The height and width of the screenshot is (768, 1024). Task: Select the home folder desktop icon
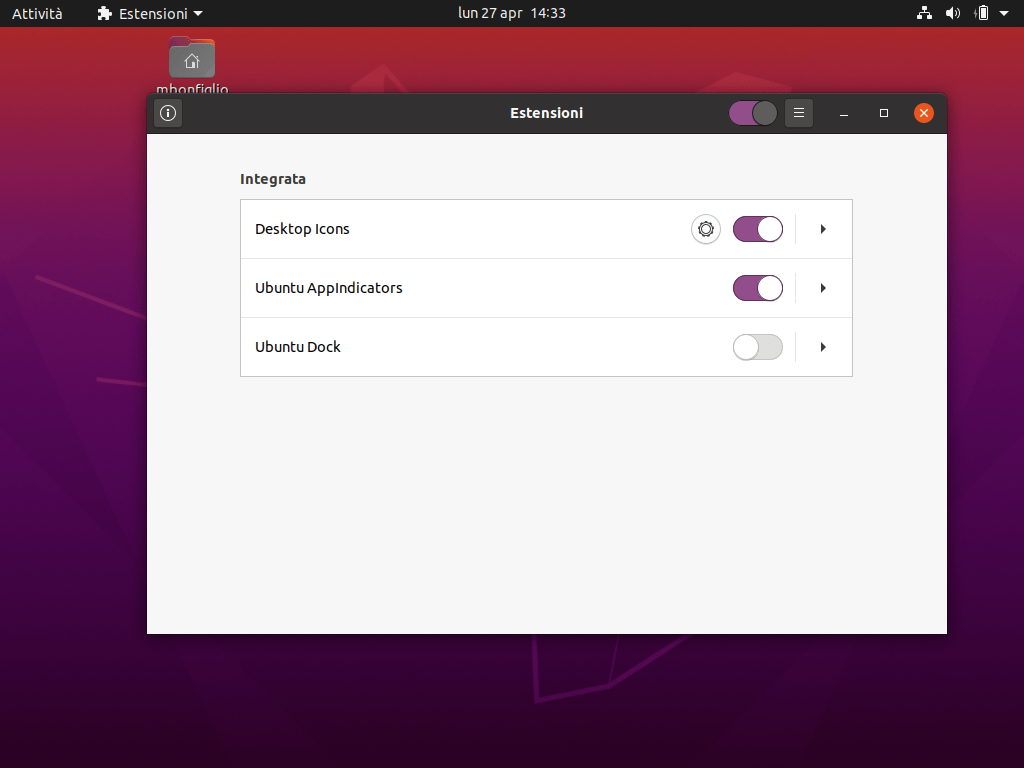click(x=192, y=58)
